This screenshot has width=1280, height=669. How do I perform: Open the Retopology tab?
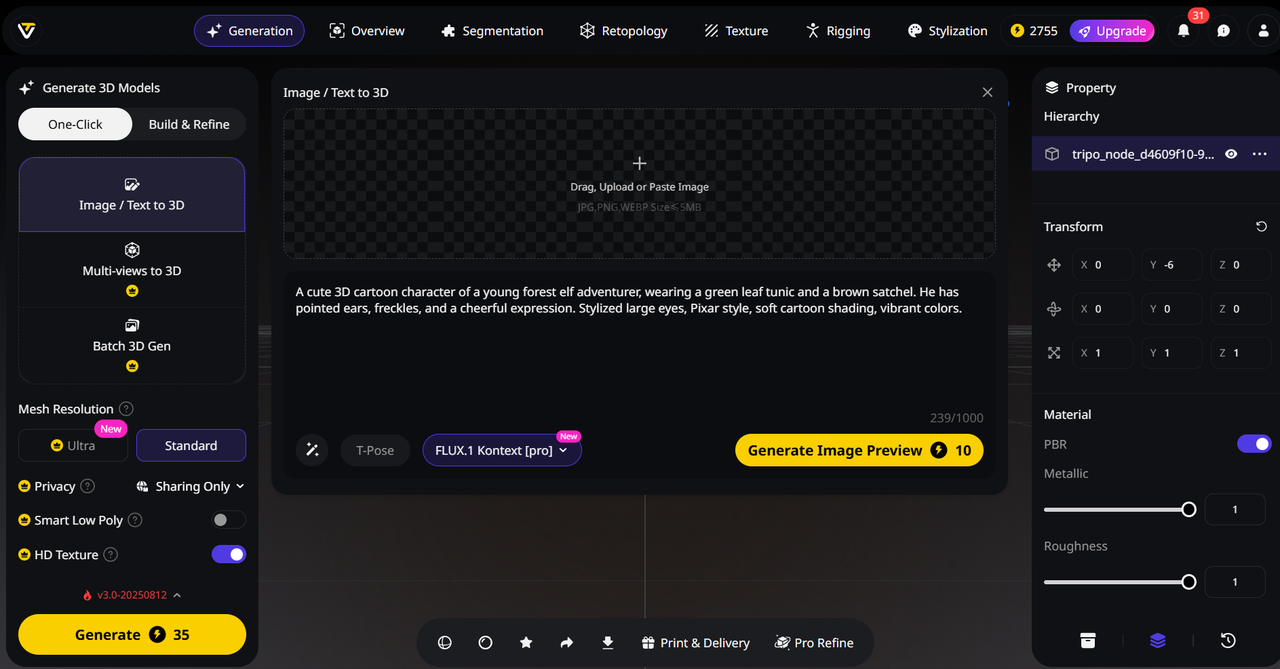[x=623, y=31]
